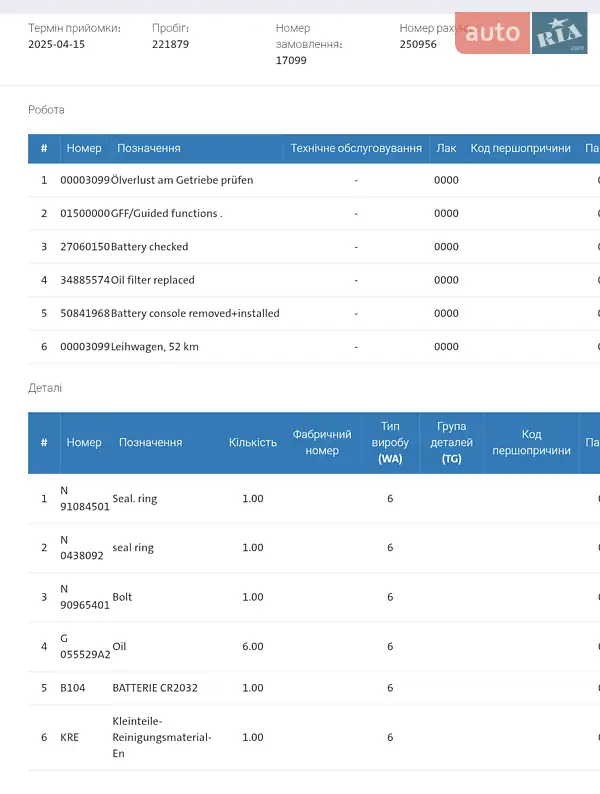This screenshot has width=600, height=794.
Task: Select the BATTERIE CR2032 part row
Action: coord(153,688)
